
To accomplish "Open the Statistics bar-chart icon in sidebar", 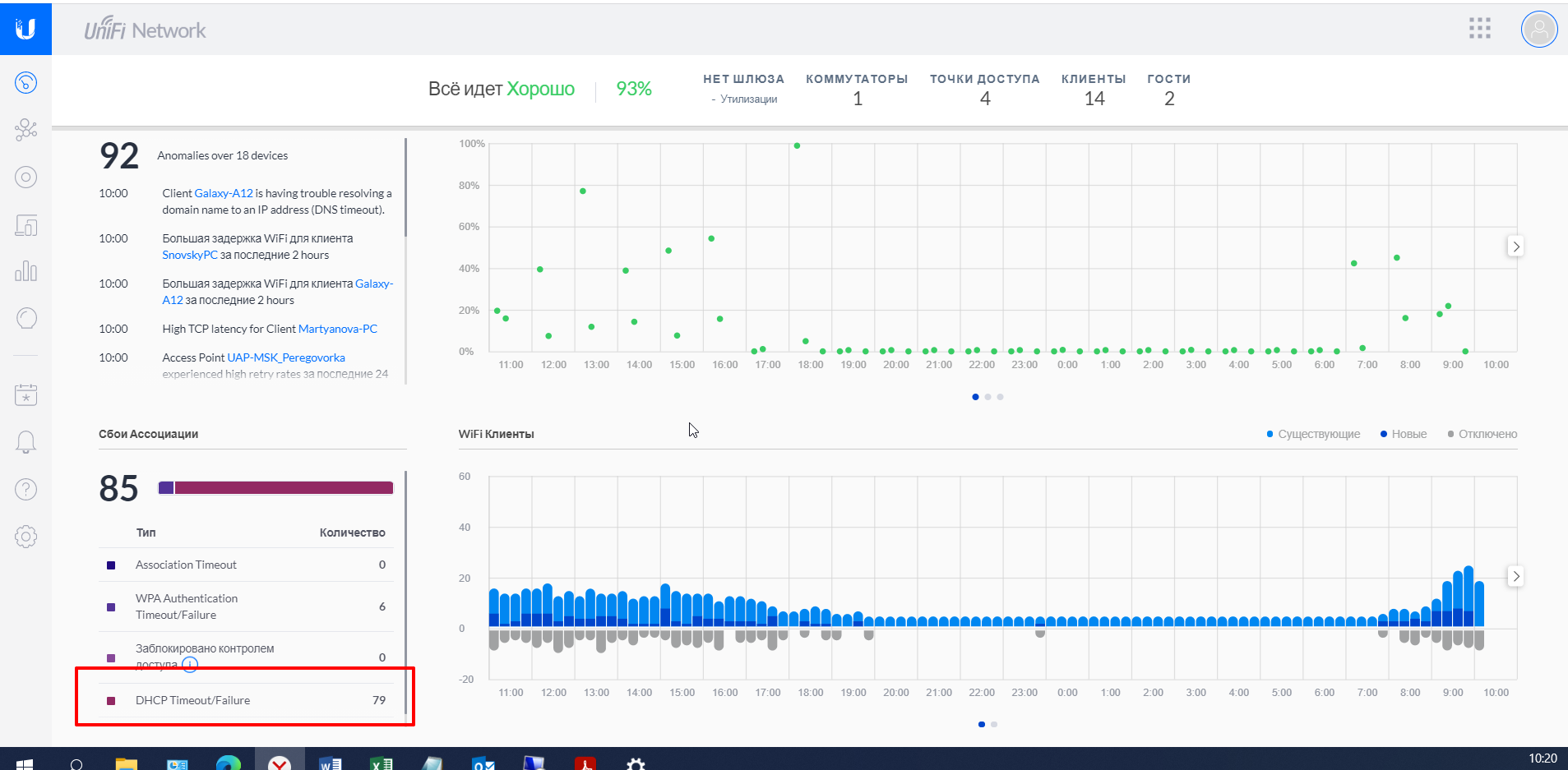I will pos(26,271).
